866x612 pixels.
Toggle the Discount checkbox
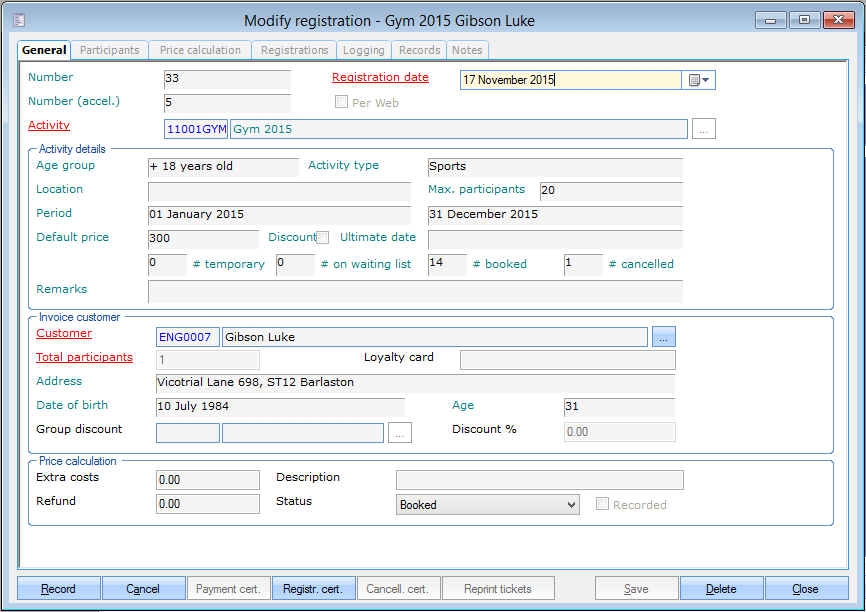(323, 238)
